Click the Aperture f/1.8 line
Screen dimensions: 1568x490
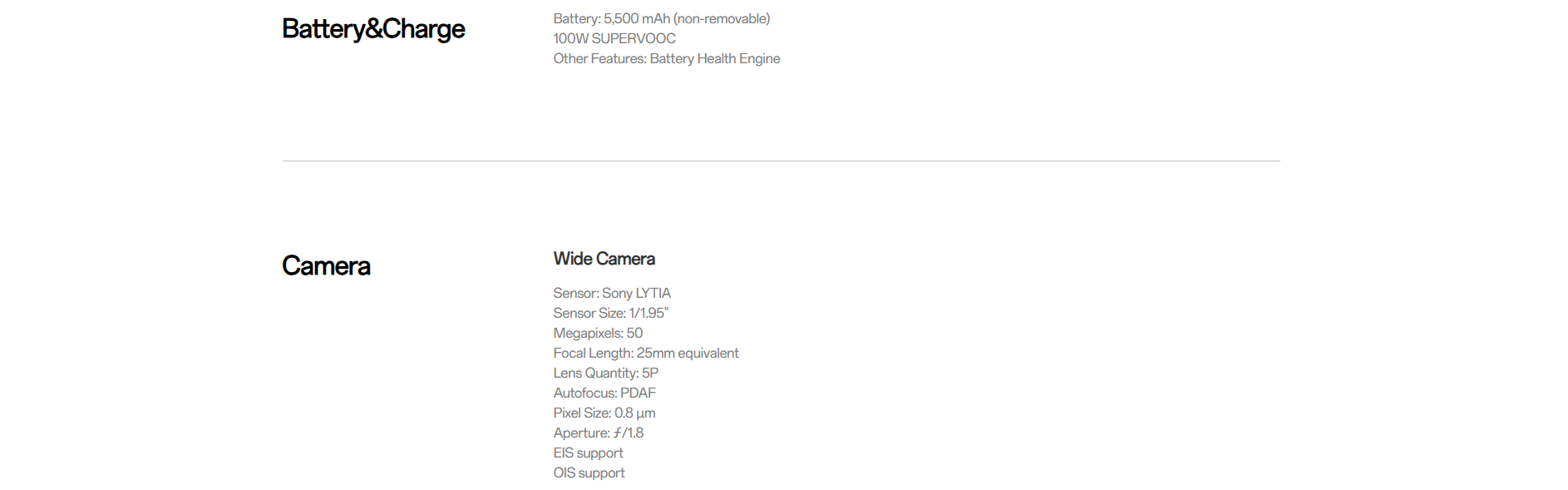tap(599, 433)
